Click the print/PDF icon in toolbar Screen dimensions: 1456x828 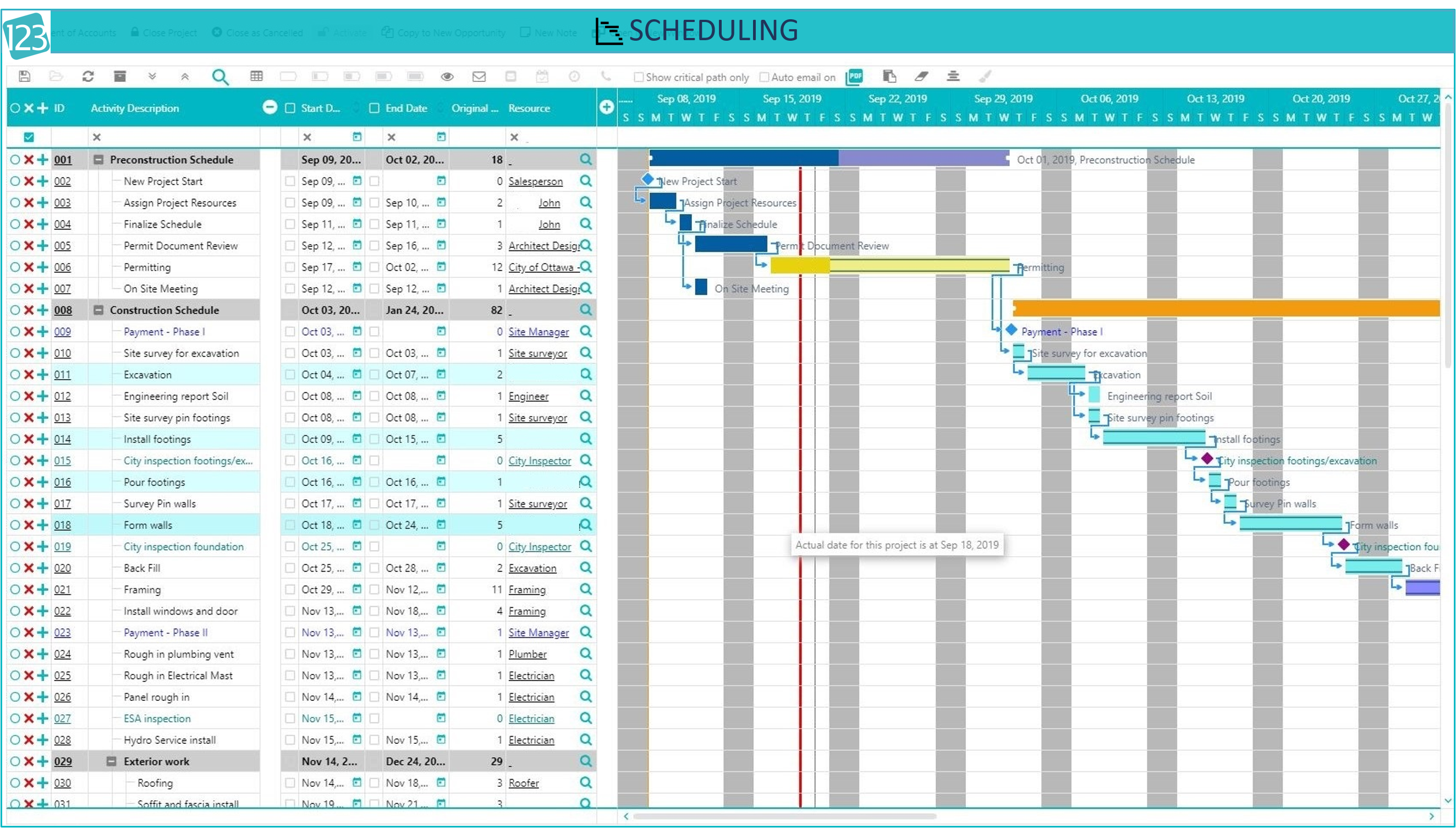point(854,77)
